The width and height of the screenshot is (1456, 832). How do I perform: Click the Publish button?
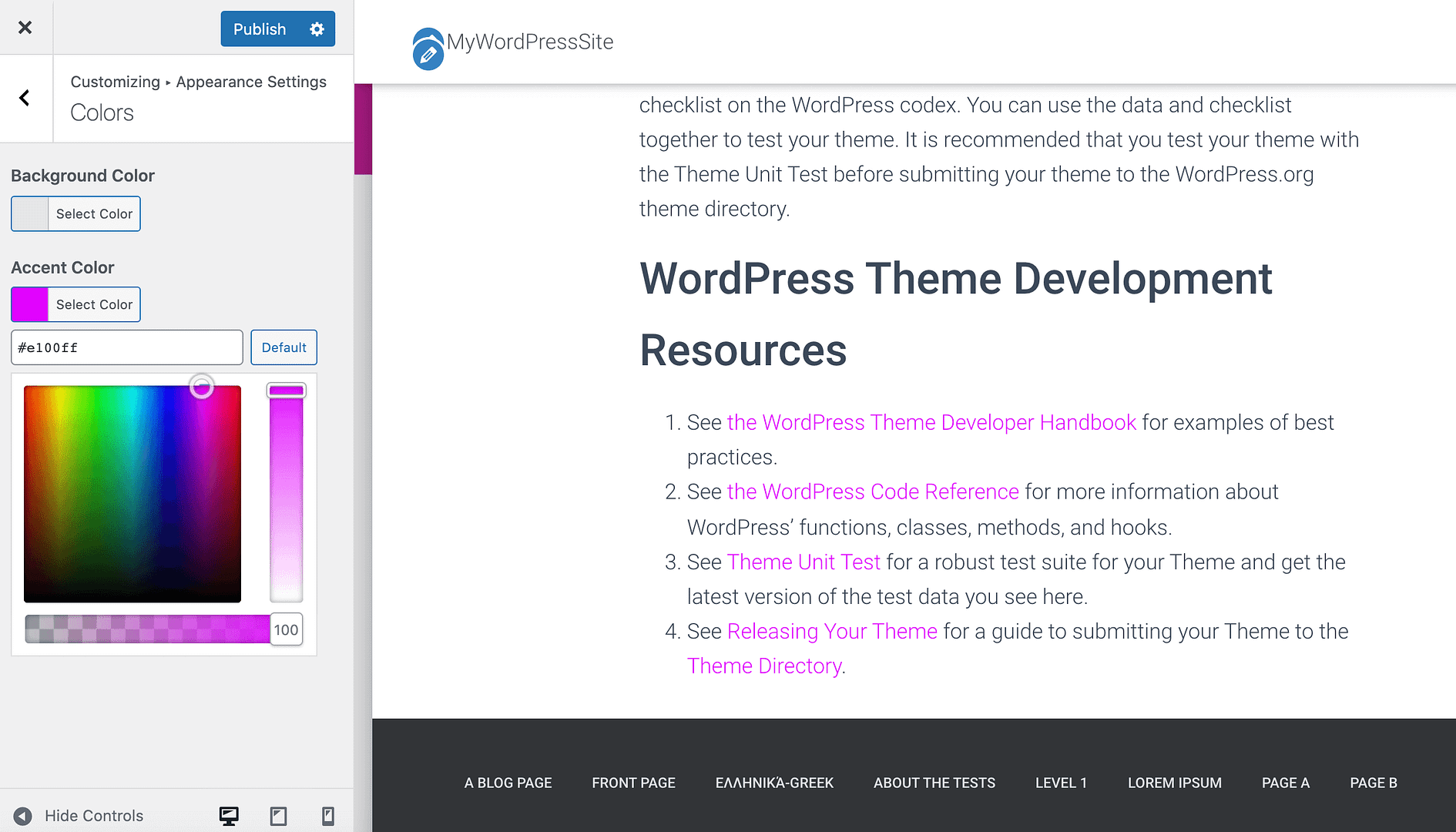(x=259, y=29)
